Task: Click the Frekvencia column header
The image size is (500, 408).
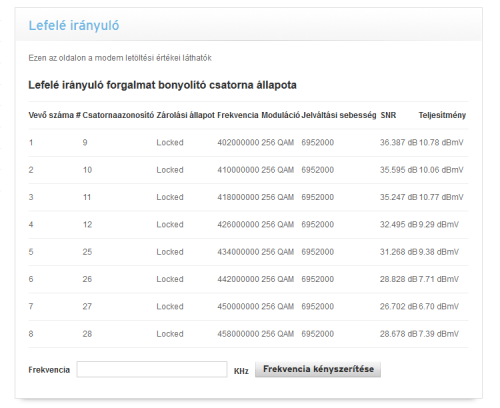Action: pyautogui.click(x=238, y=115)
